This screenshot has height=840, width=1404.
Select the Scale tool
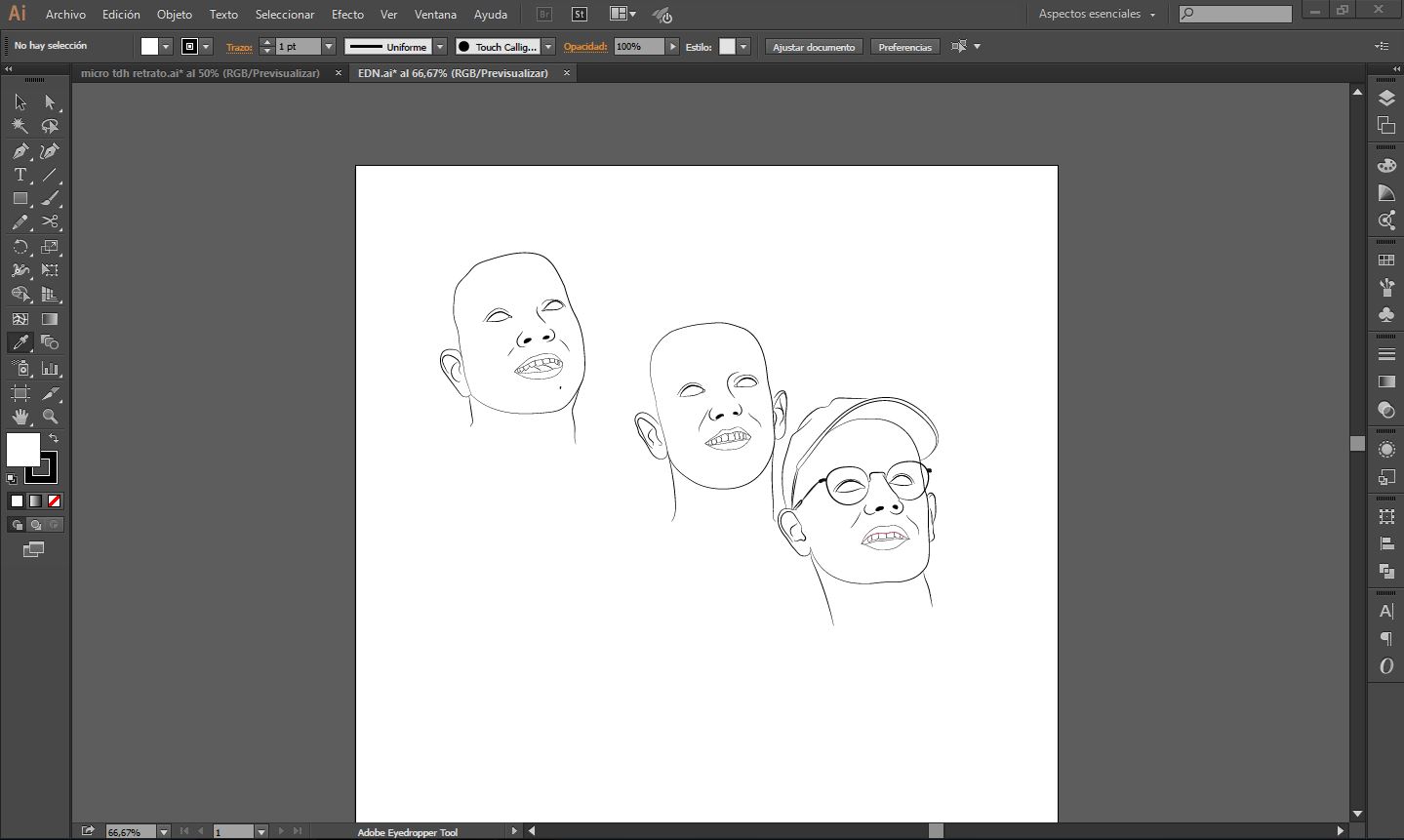(50, 247)
